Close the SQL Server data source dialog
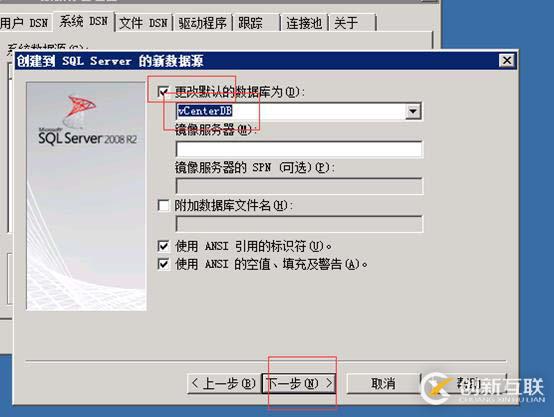This screenshot has width=554, height=417. pyautogui.click(x=507, y=61)
